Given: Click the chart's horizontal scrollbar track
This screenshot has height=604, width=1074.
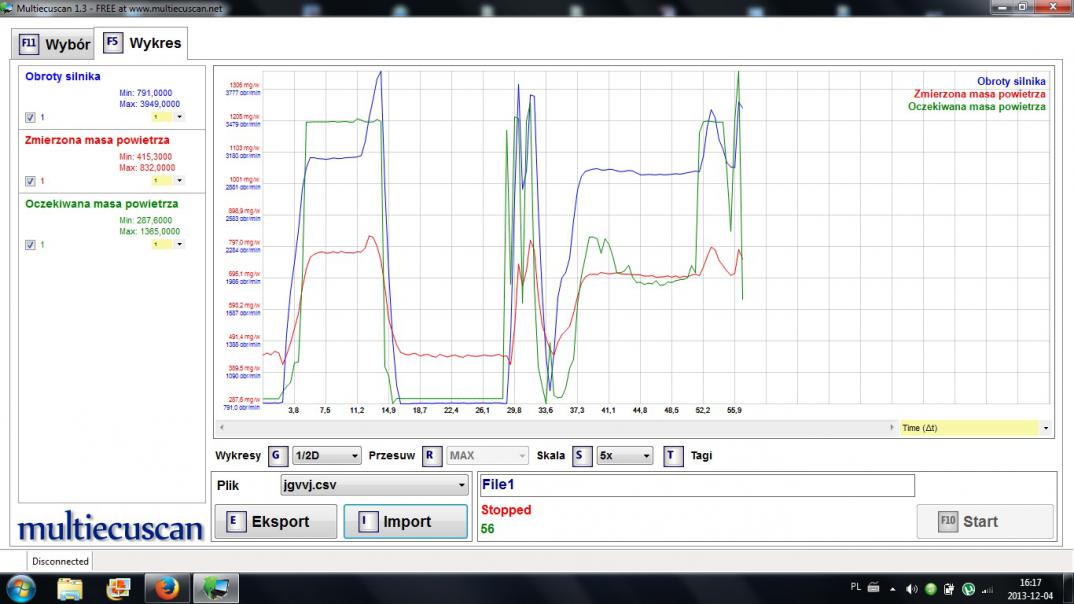Looking at the screenshot, I should coord(550,427).
